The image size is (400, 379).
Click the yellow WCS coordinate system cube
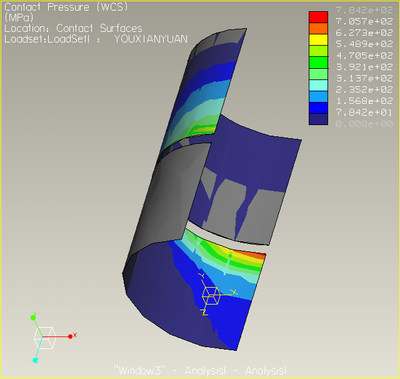pos(211,296)
